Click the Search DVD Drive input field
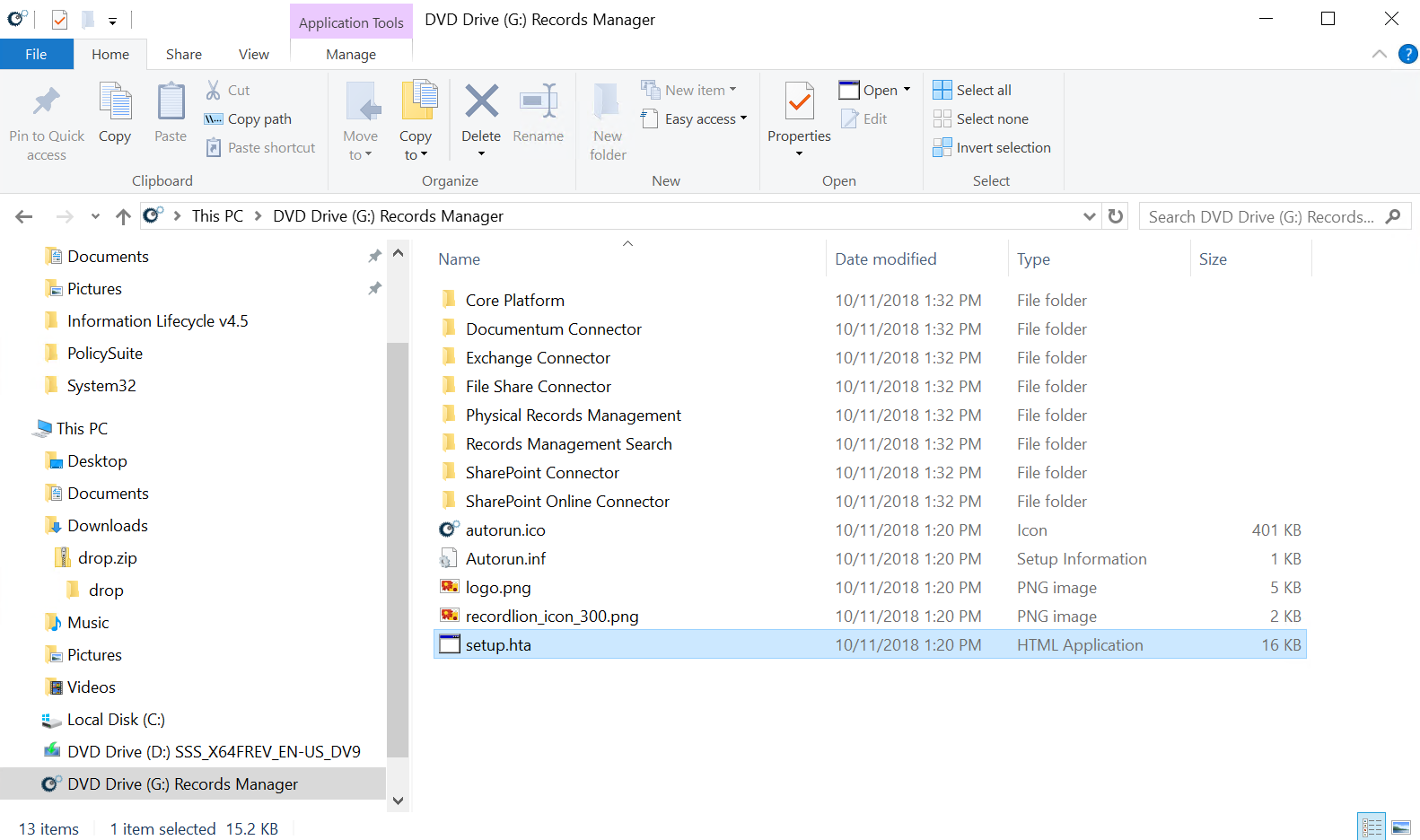This screenshot has height=840, width=1420. click(1261, 216)
